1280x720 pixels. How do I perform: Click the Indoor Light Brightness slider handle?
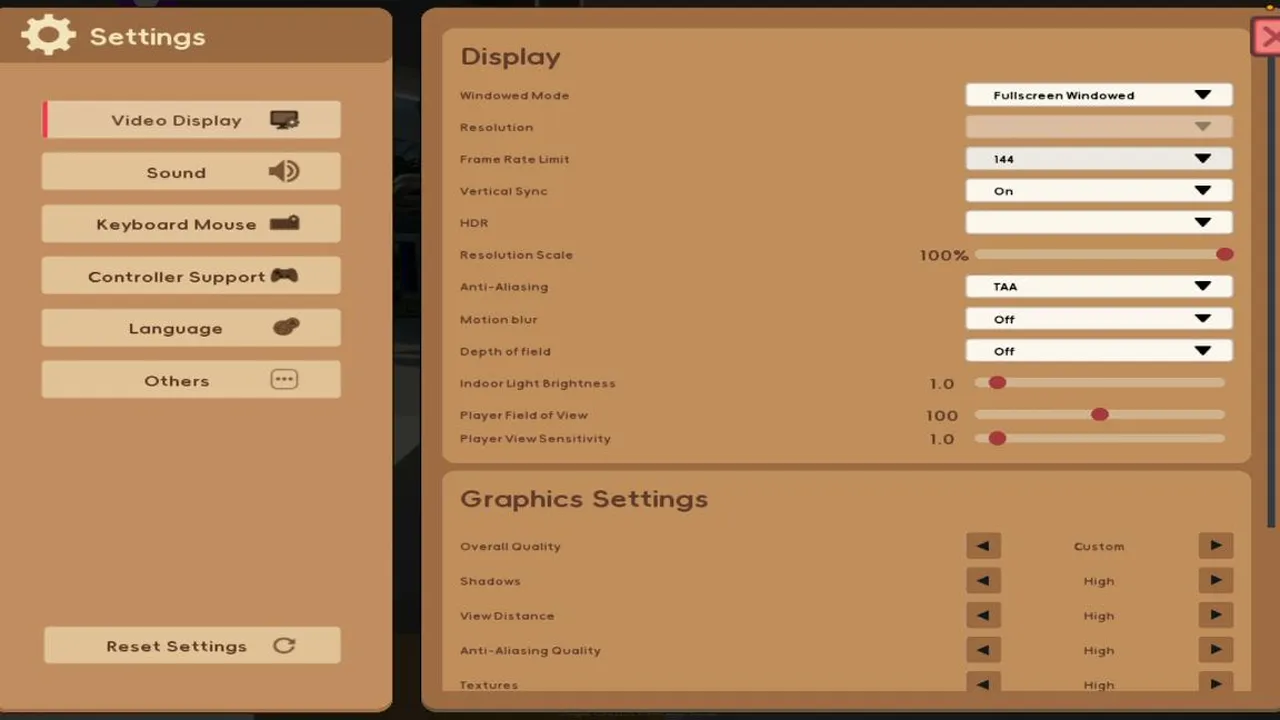point(997,383)
